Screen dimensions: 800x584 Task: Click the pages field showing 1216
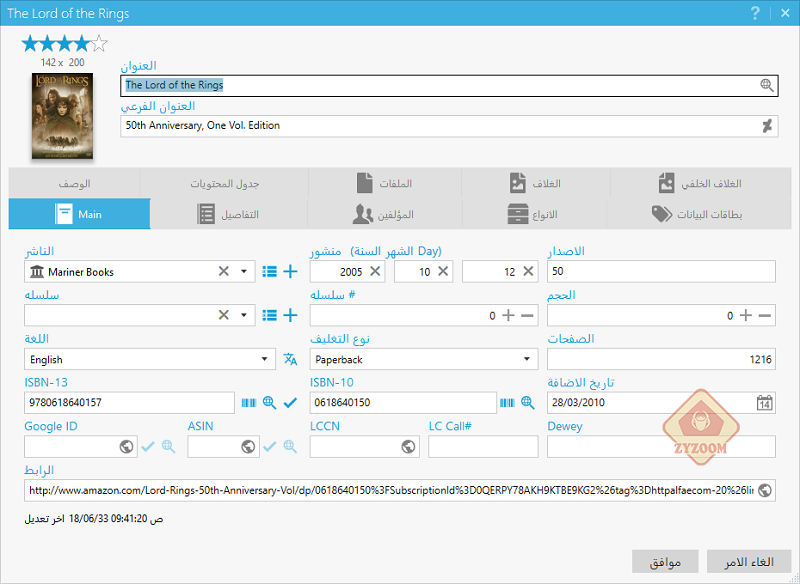click(661, 359)
